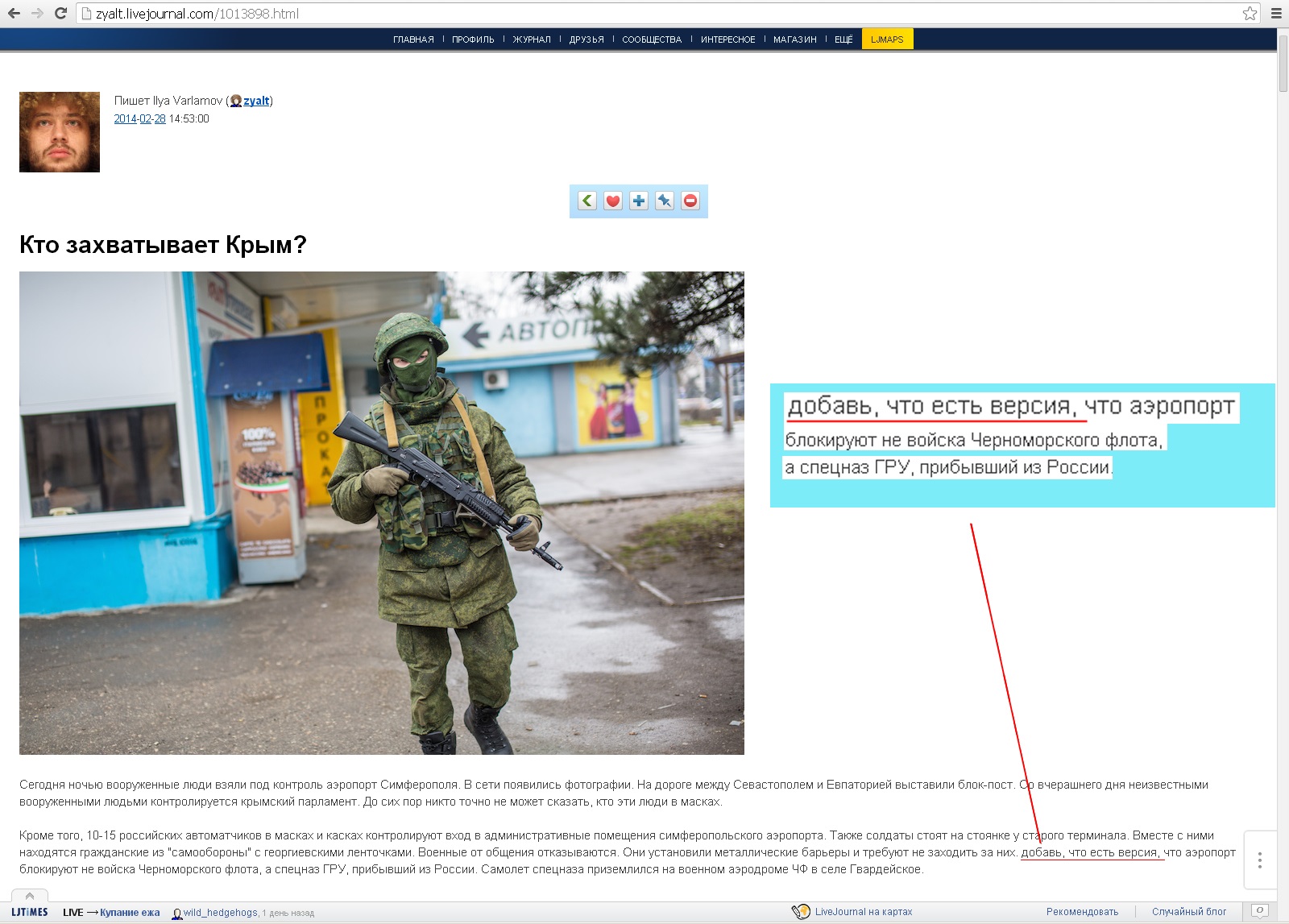The image size is (1289, 924).
Task: Bookmark the page with the star icon
Action: point(1250,13)
